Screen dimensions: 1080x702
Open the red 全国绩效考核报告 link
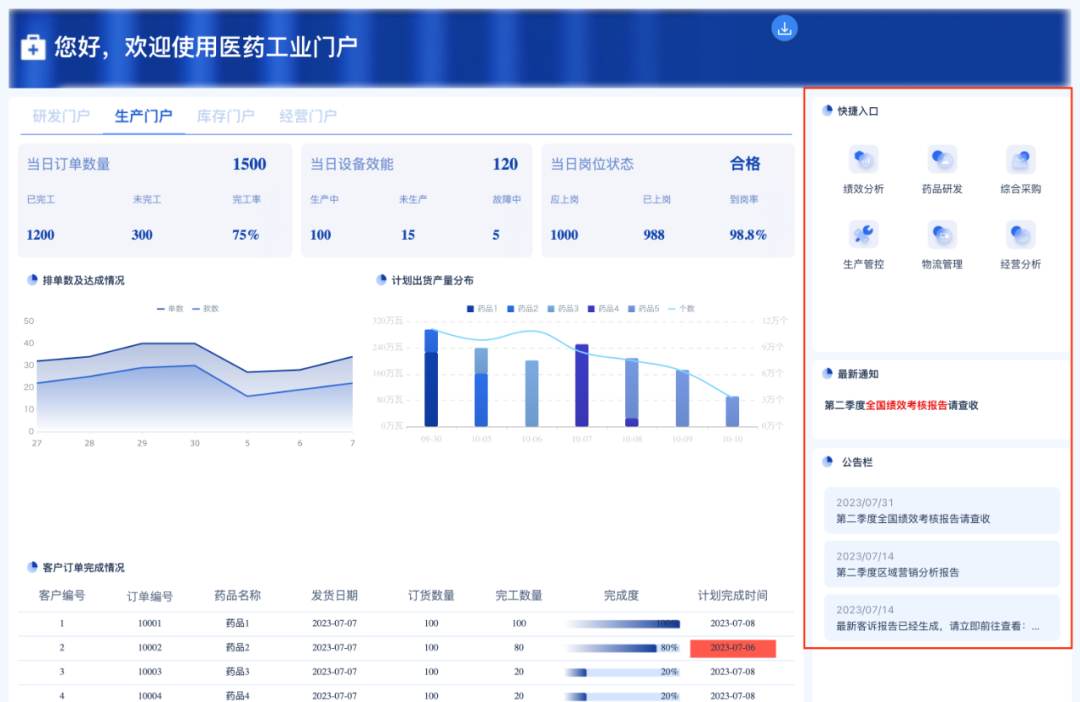pyautogui.click(x=906, y=405)
